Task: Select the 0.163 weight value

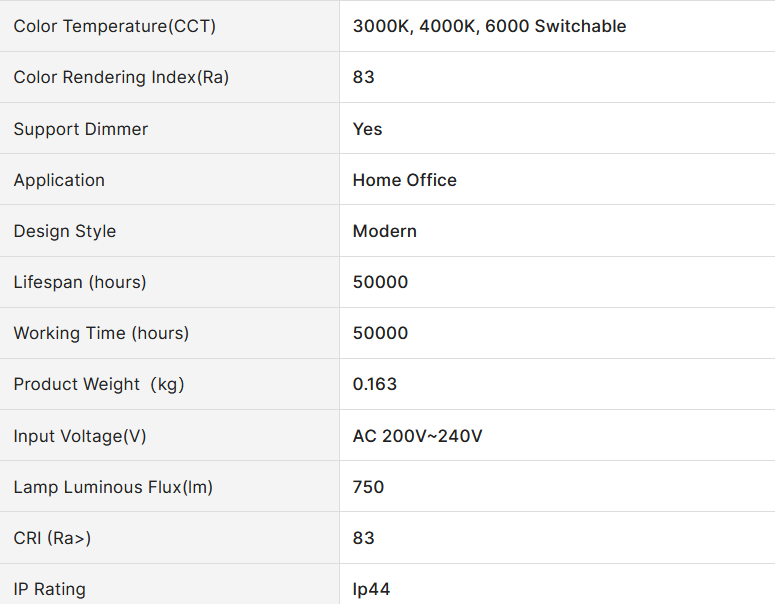Action: click(x=375, y=384)
